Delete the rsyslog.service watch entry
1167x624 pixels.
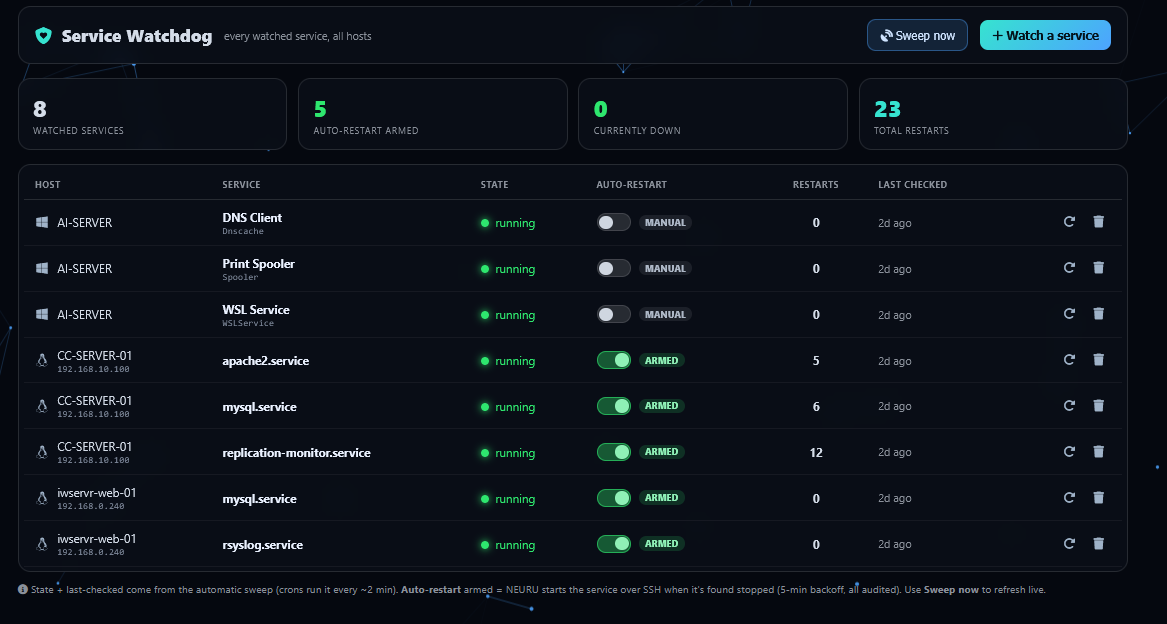pos(1099,544)
